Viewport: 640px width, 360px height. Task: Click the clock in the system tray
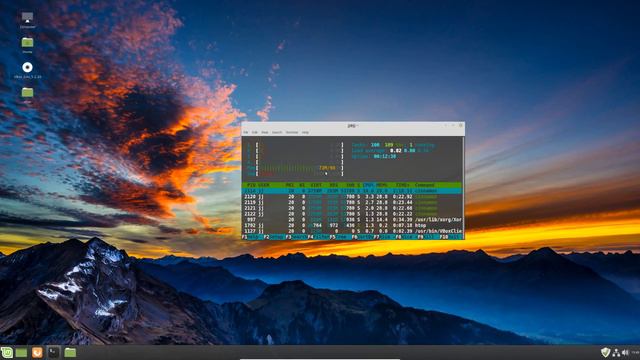[x=636, y=353]
